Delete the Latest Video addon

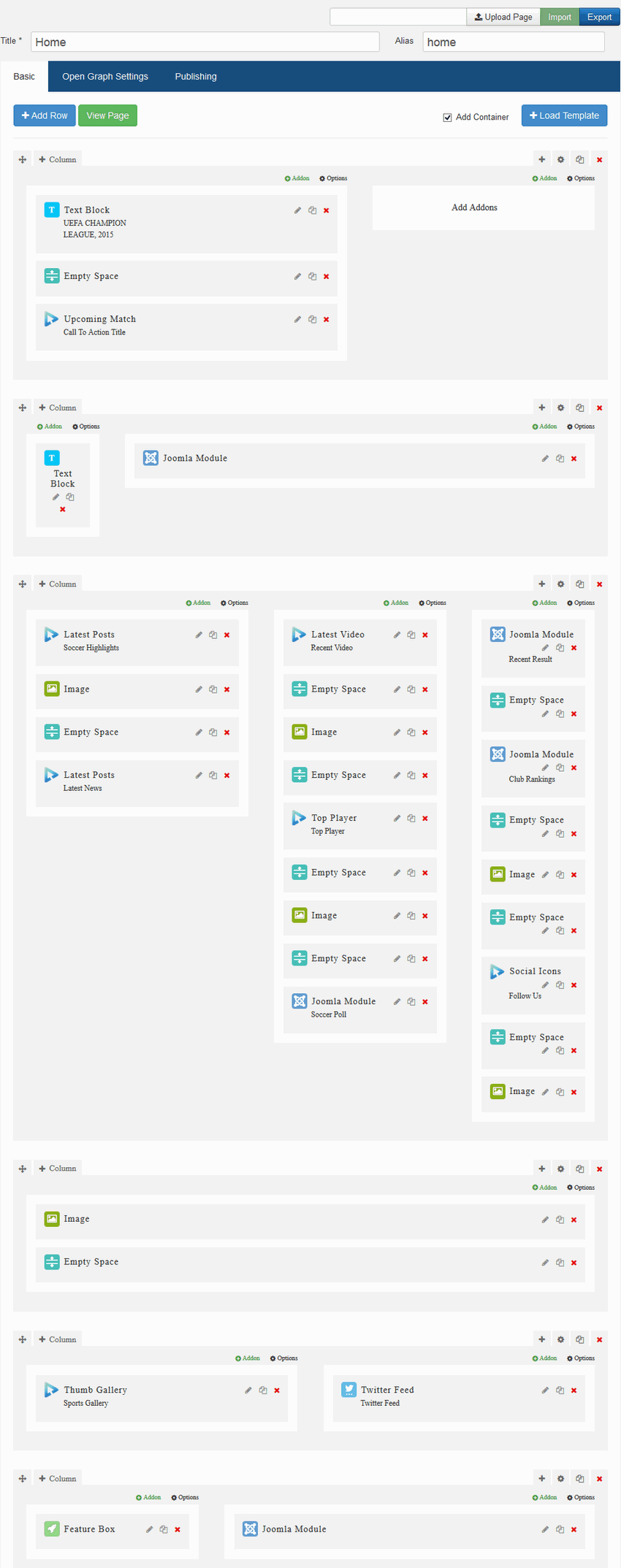[425, 635]
